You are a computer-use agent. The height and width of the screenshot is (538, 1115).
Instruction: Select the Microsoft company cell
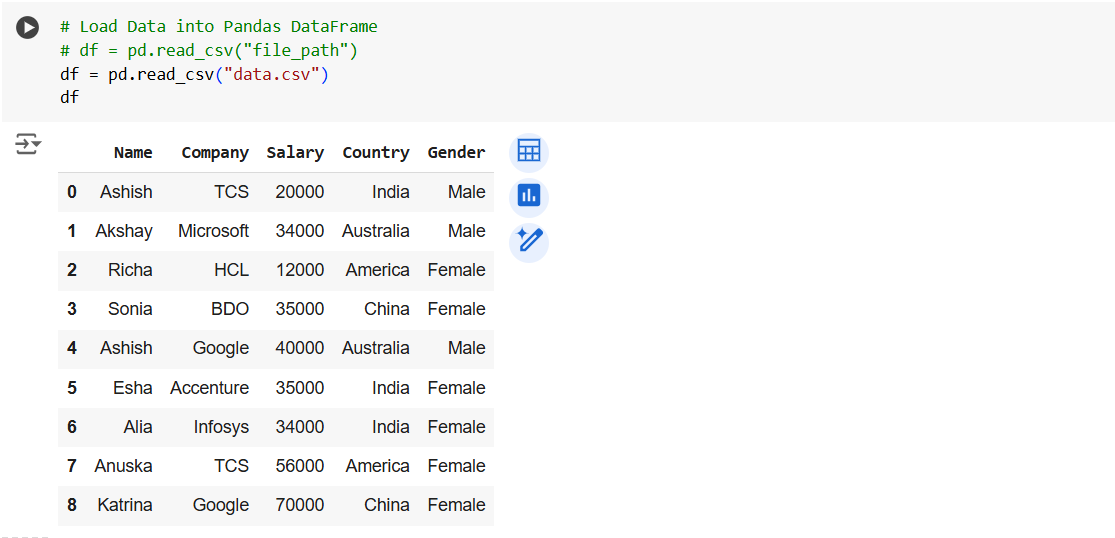click(x=213, y=231)
